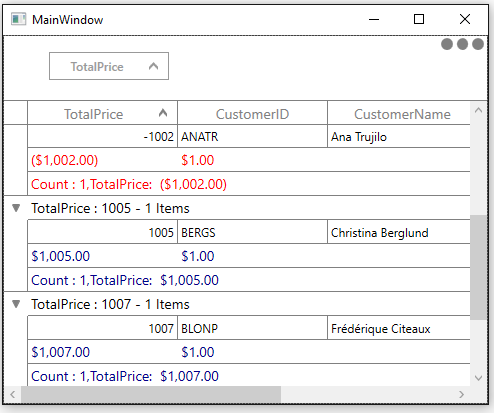Select the Frédérique Citeaux name cell
The image size is (494, 413).
coord(399,328)
